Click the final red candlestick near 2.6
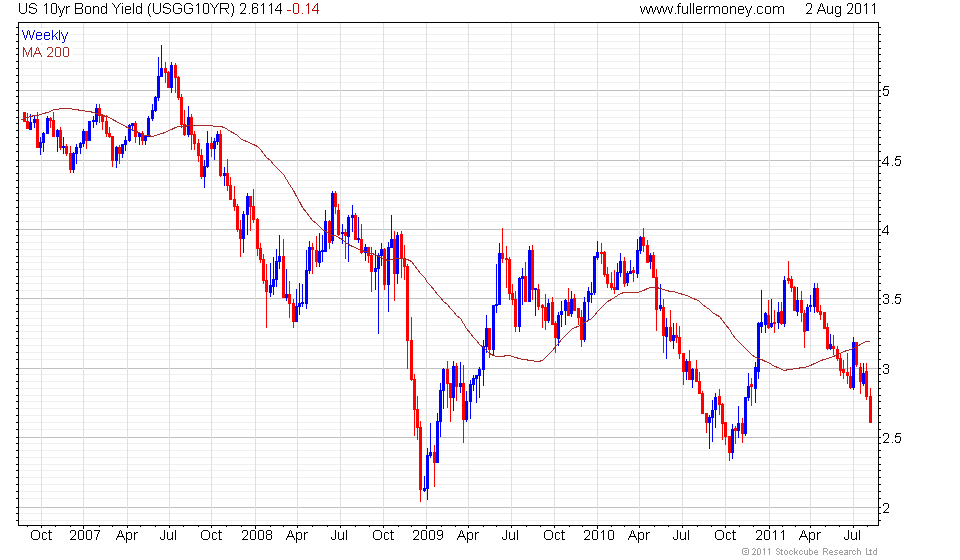 [x=871, y=406]
